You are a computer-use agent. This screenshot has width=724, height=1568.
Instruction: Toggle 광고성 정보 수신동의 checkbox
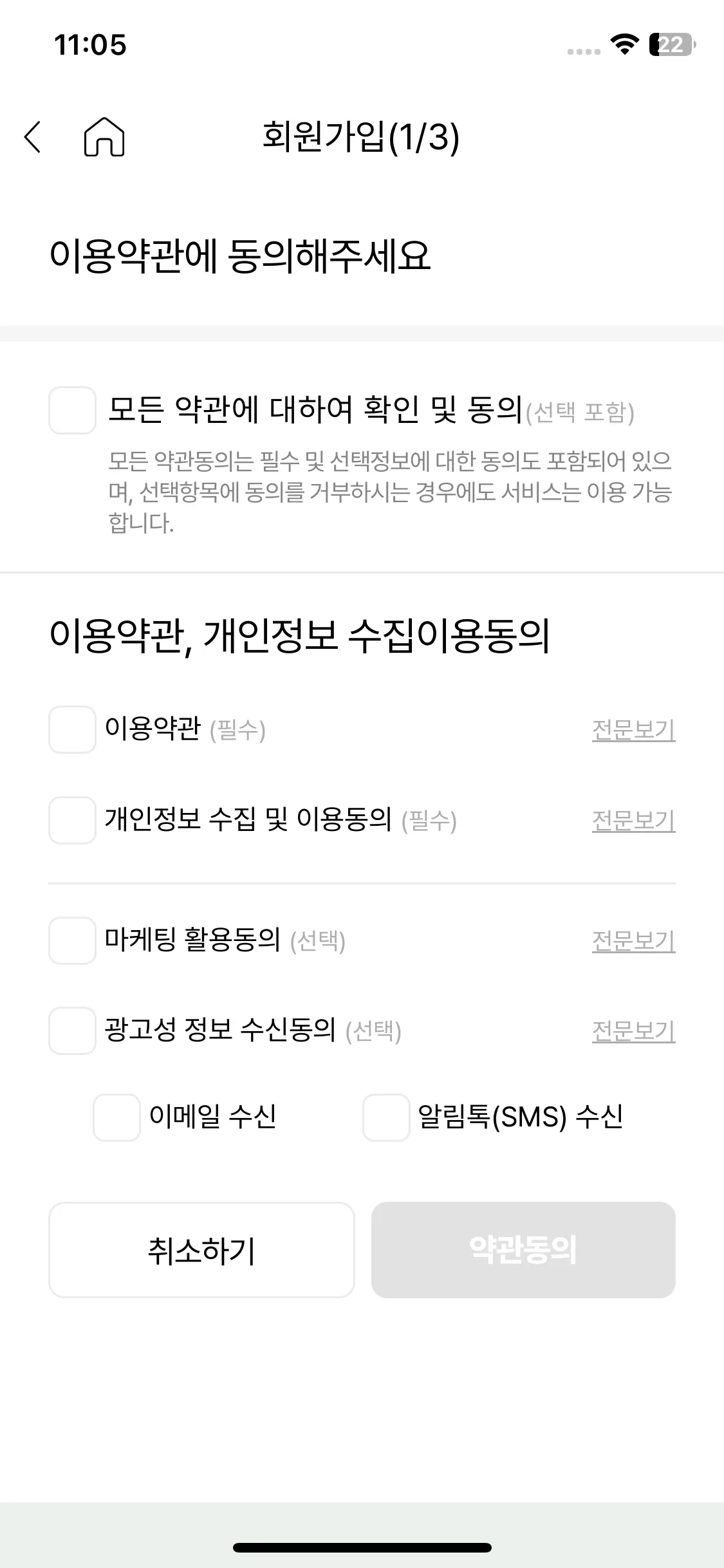[72, 1031]
